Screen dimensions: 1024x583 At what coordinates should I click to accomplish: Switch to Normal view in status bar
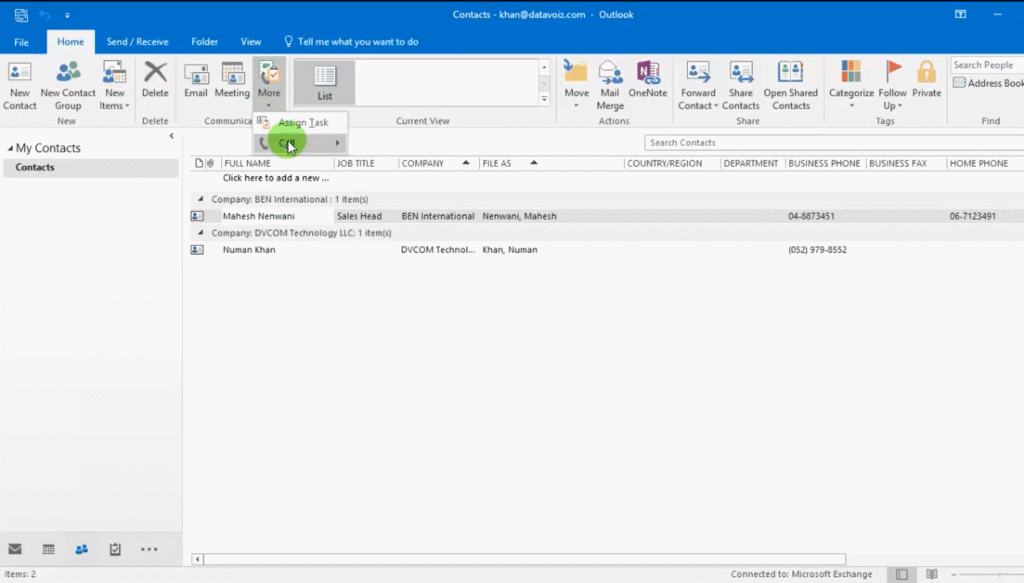[x=901, y=574]
